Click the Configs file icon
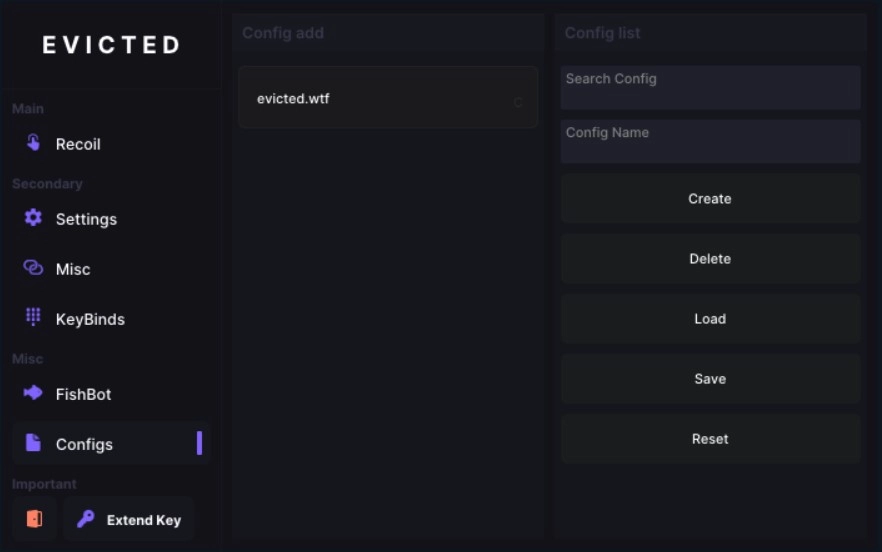The width and height of the screenshot is (882, 552). pos(33,443)
